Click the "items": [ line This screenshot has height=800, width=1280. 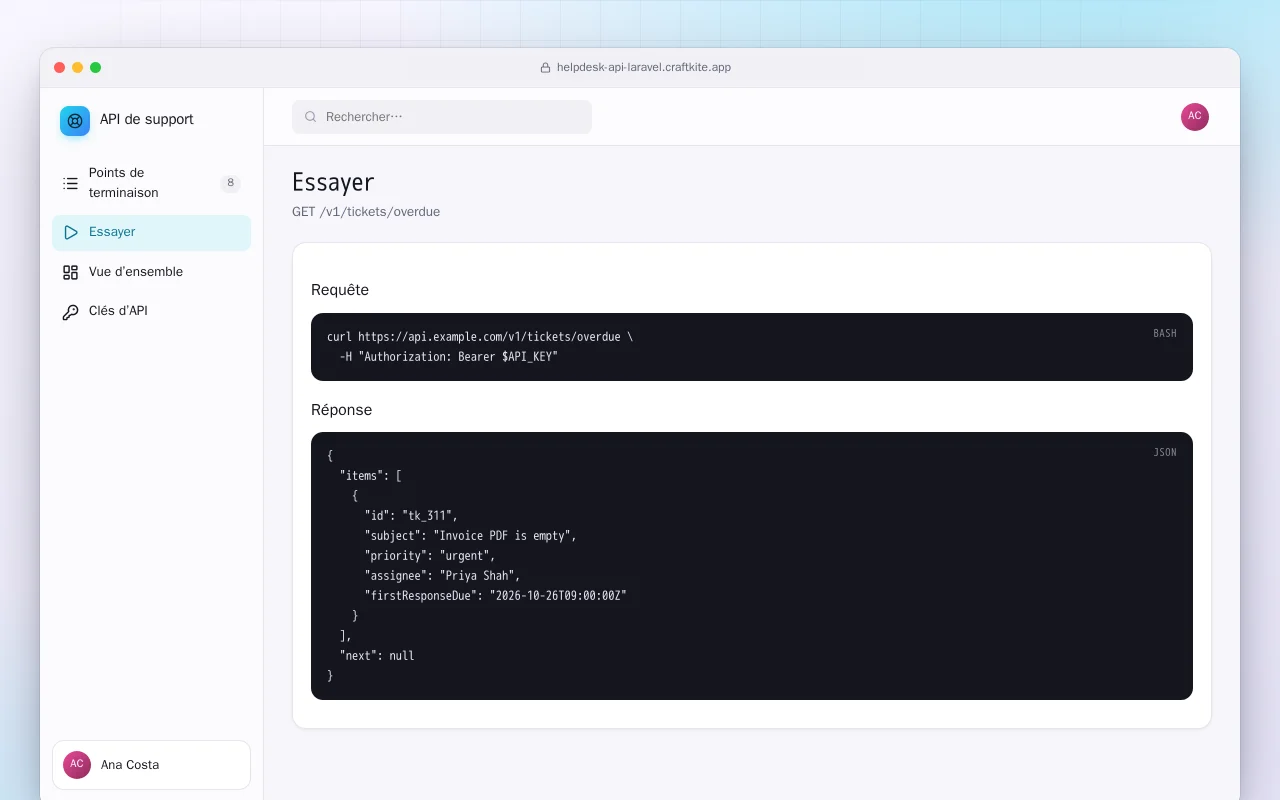tap(370, 476)
